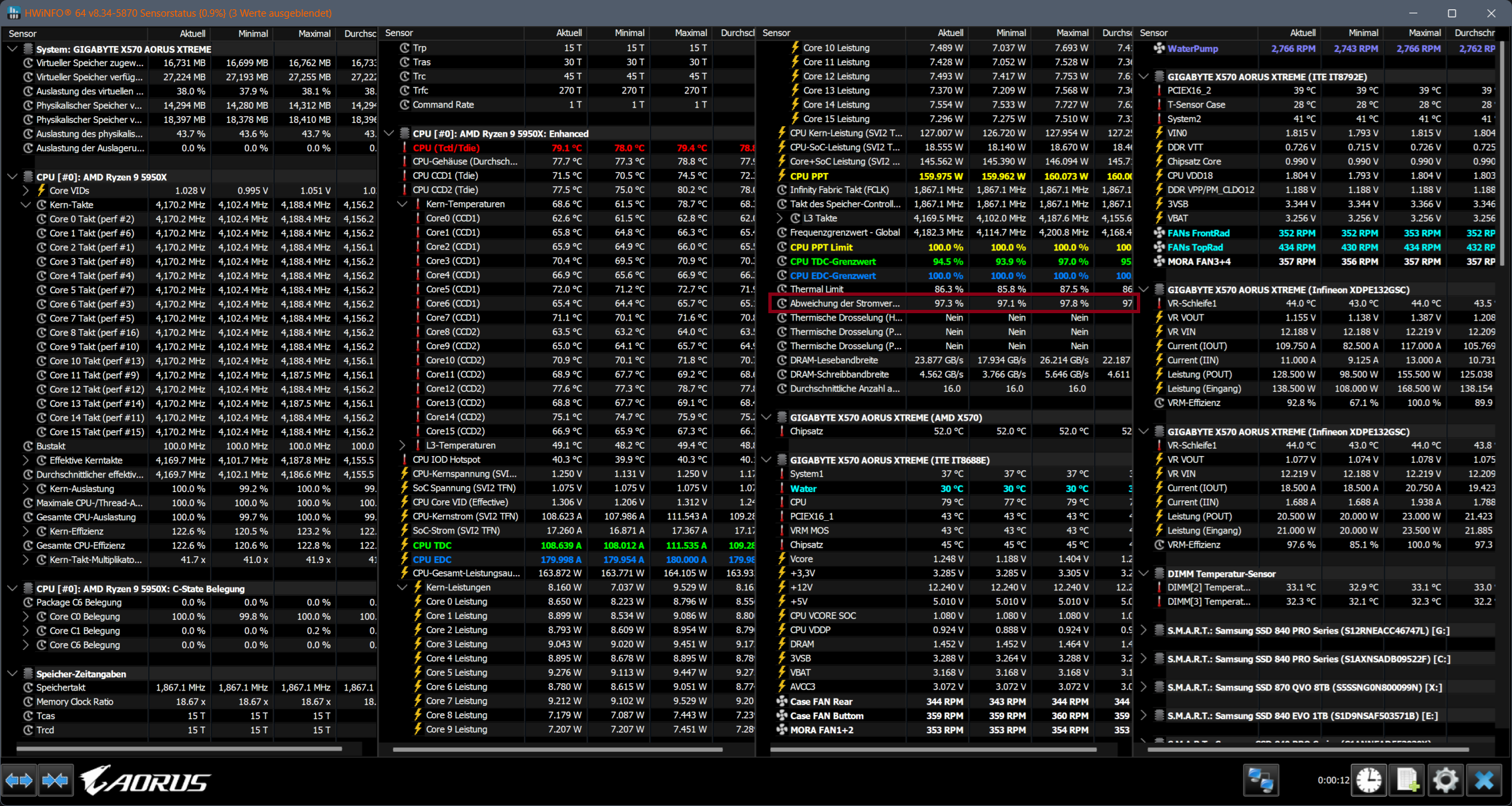Click the lightning icon beside CPU PPT

(782, 176)
